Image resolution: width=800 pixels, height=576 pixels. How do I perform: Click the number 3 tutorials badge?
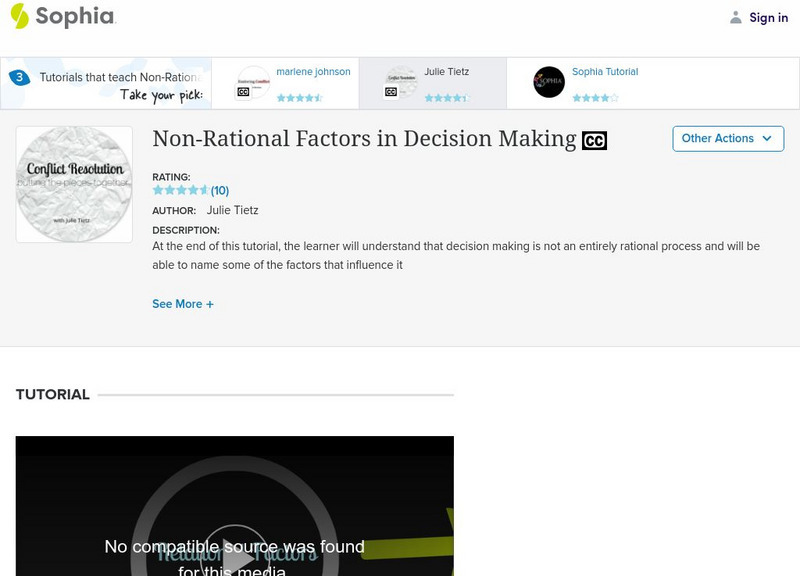(x=19, y=78)
